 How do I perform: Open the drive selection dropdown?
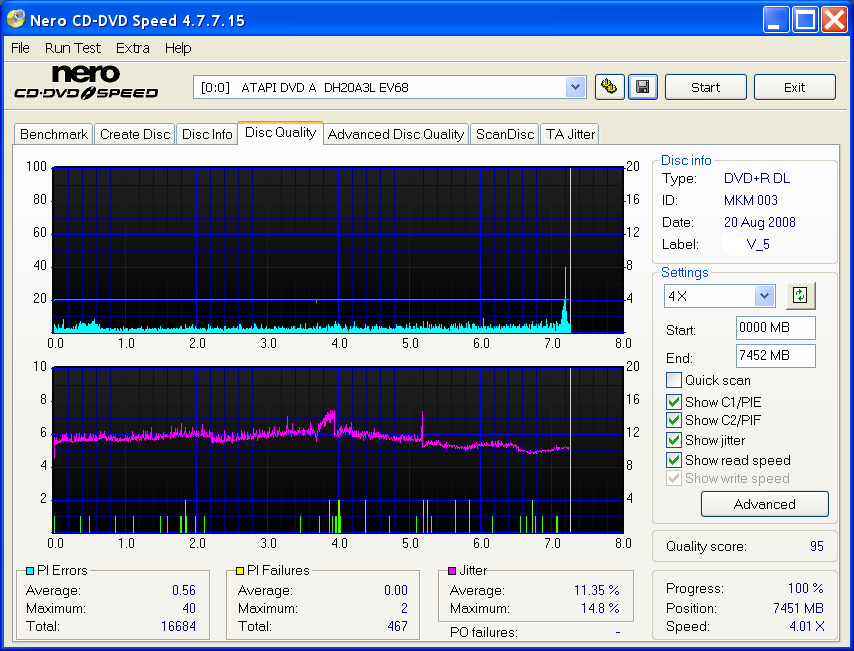tap(575, 87)
